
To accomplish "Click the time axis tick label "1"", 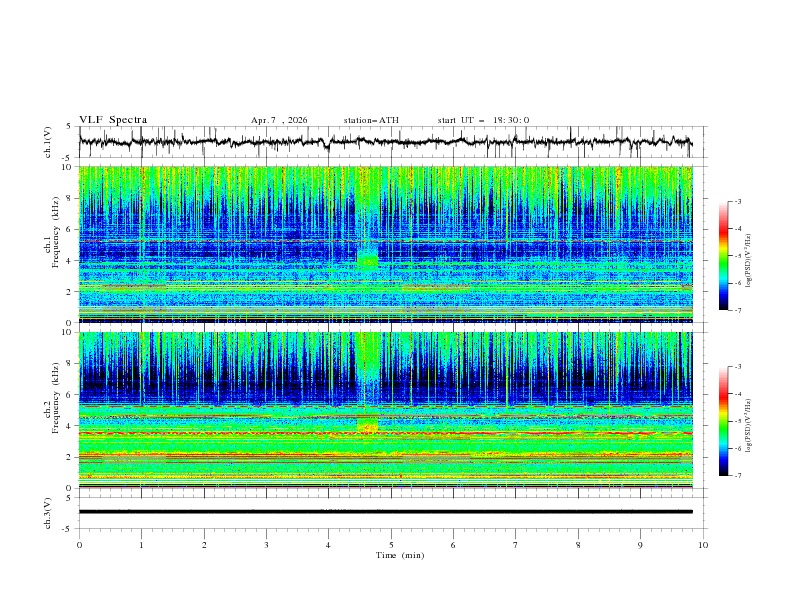I will click(x=141, y=545).
